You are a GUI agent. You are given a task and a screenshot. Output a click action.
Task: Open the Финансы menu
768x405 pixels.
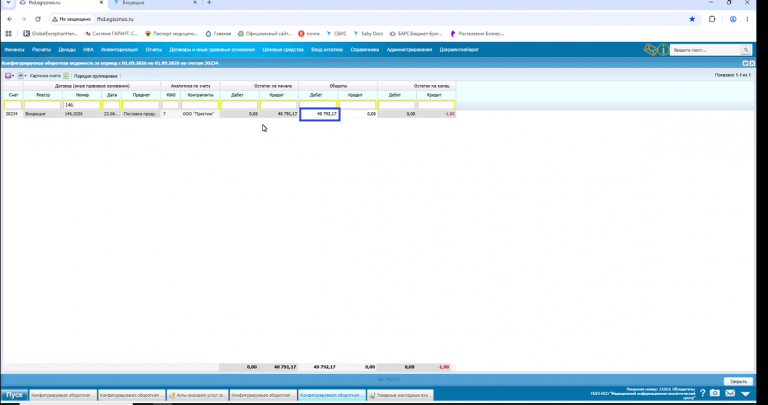click(14, 49)
